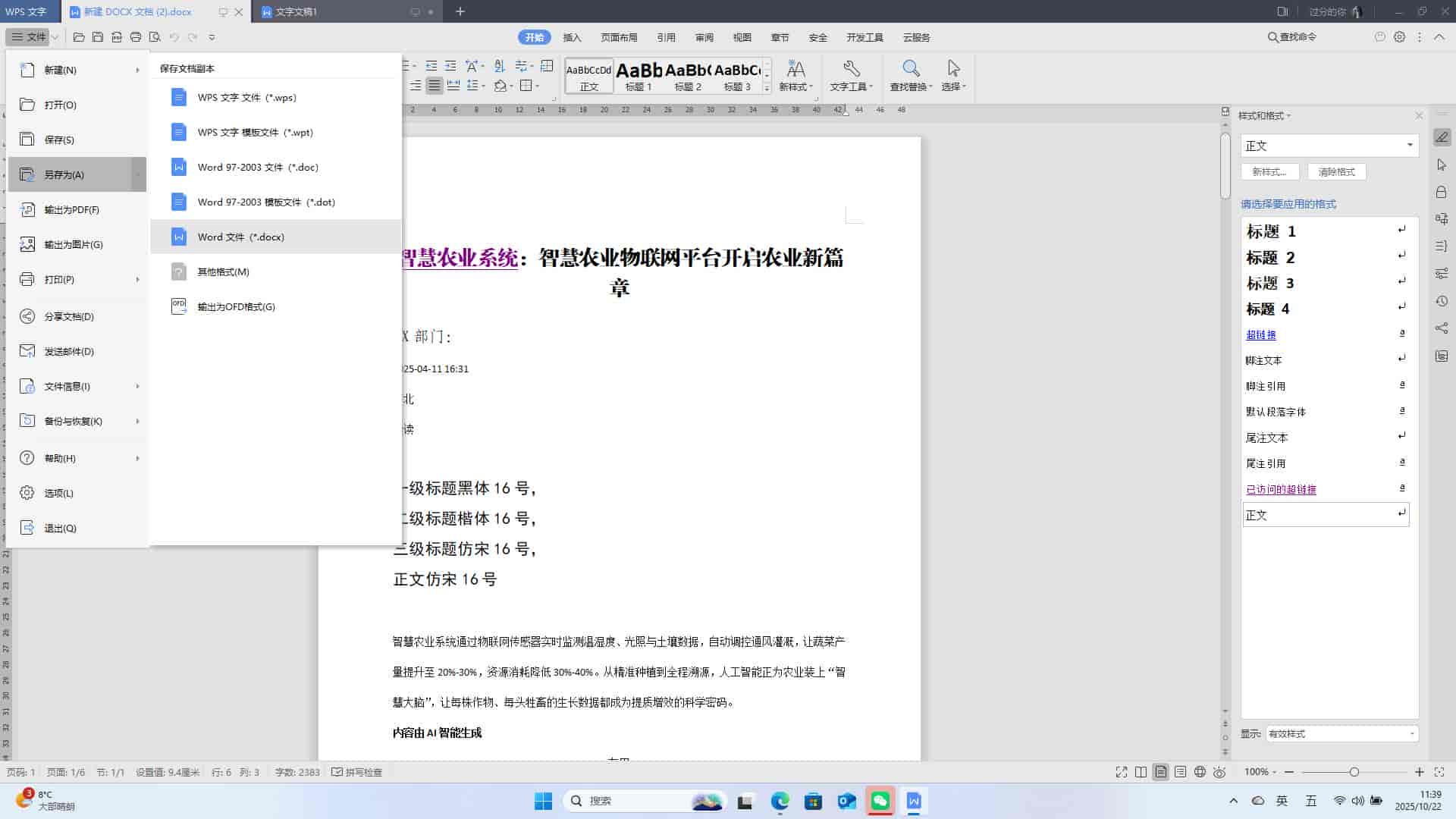Click the share icon in right sidebar

tap(1442, 328)
